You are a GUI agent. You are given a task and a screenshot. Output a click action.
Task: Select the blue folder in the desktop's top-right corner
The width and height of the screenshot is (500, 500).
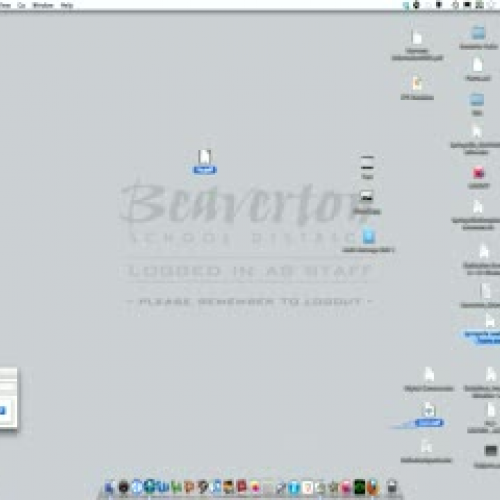pyautogui.click(x=479, y=33)
